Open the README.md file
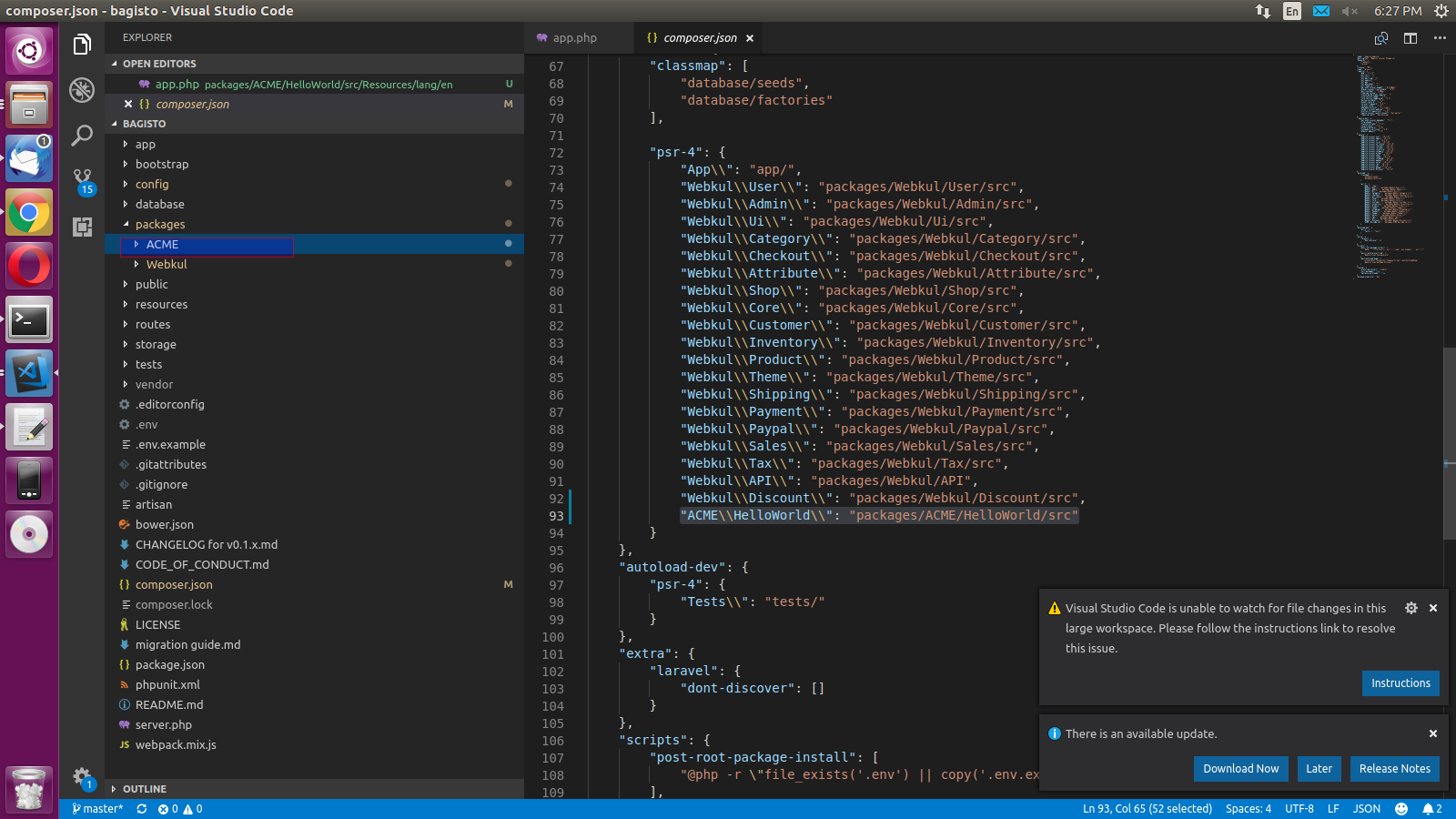This screenshot has width=1456, height=819. click(314, 705)
